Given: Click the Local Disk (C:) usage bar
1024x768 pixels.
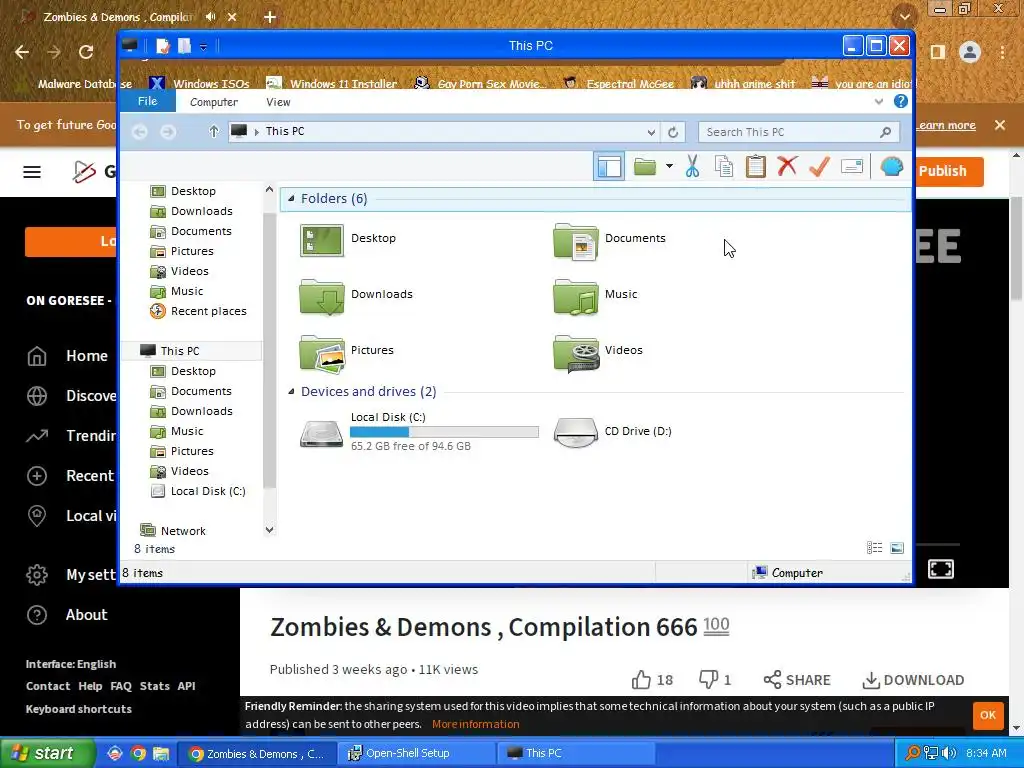Looking at the screenshot, I should click(444, 432).
